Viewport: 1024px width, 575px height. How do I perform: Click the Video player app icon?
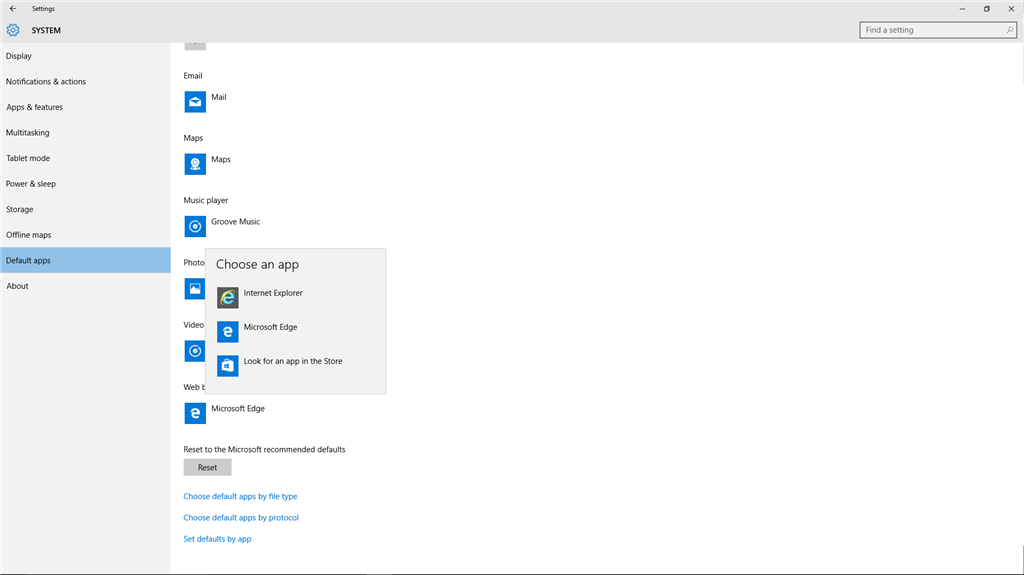pos(194,351)
